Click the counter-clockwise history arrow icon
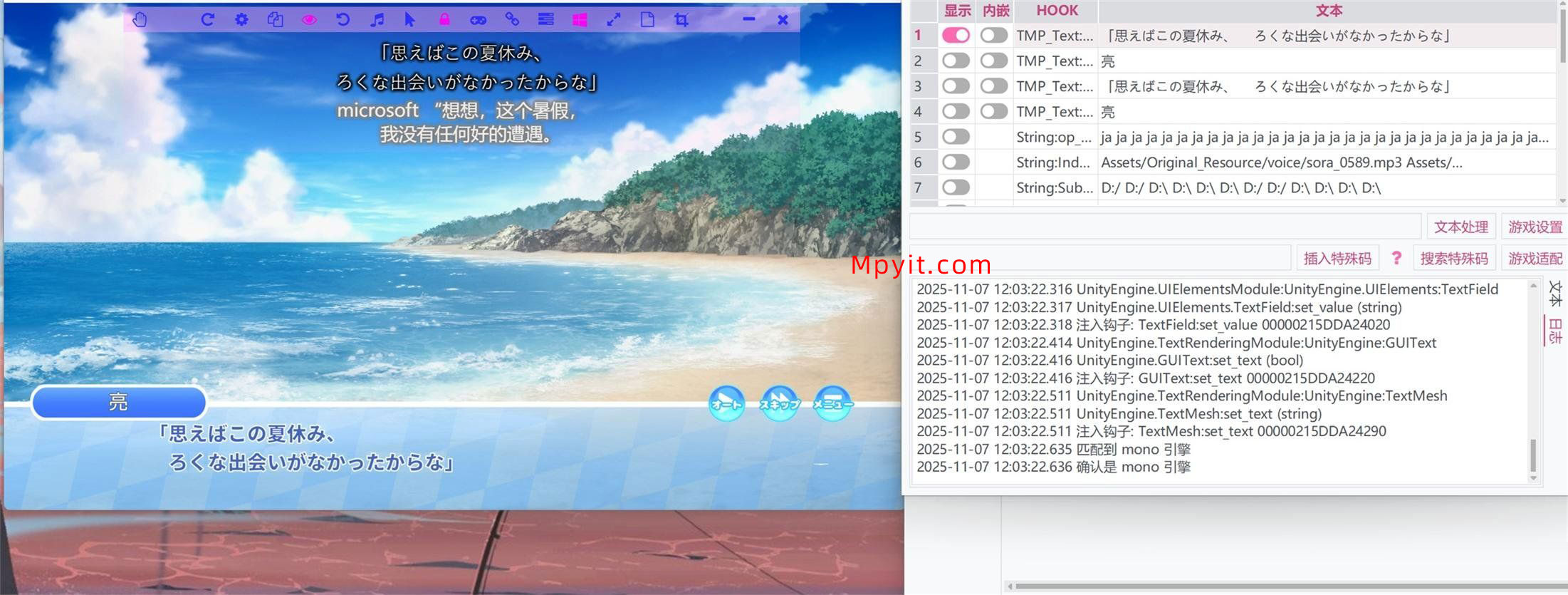 click(343, 20)
